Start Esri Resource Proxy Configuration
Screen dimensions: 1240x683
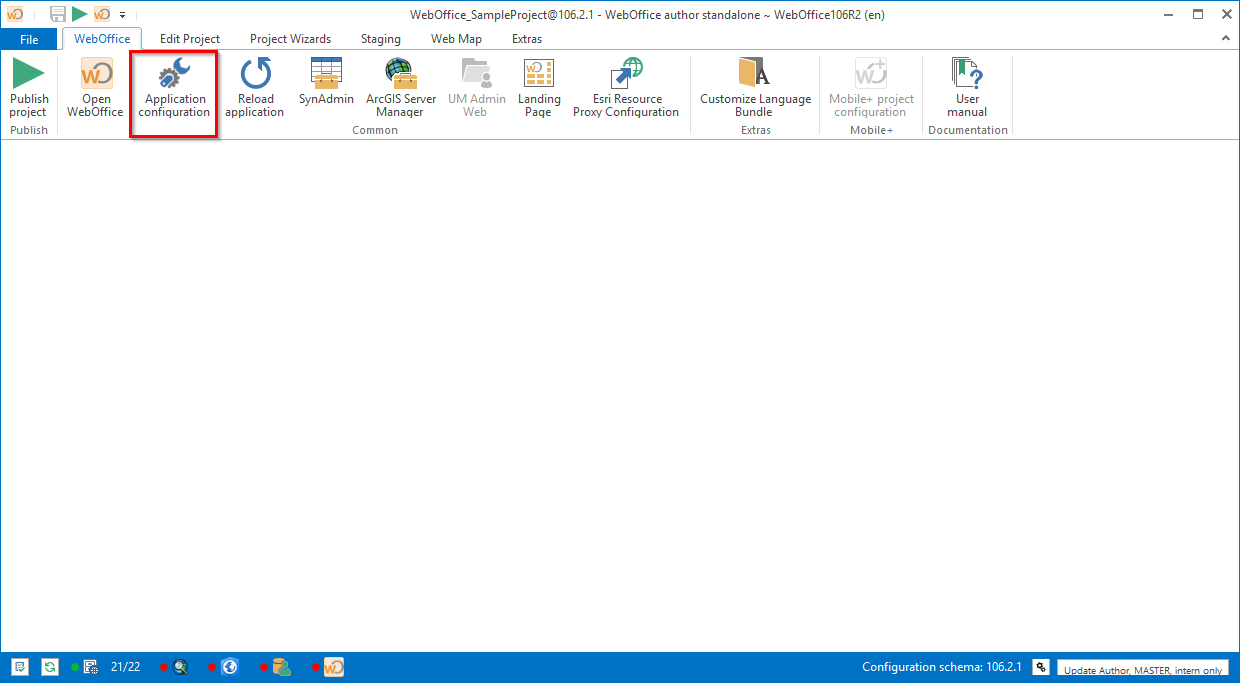coord(626,90)
